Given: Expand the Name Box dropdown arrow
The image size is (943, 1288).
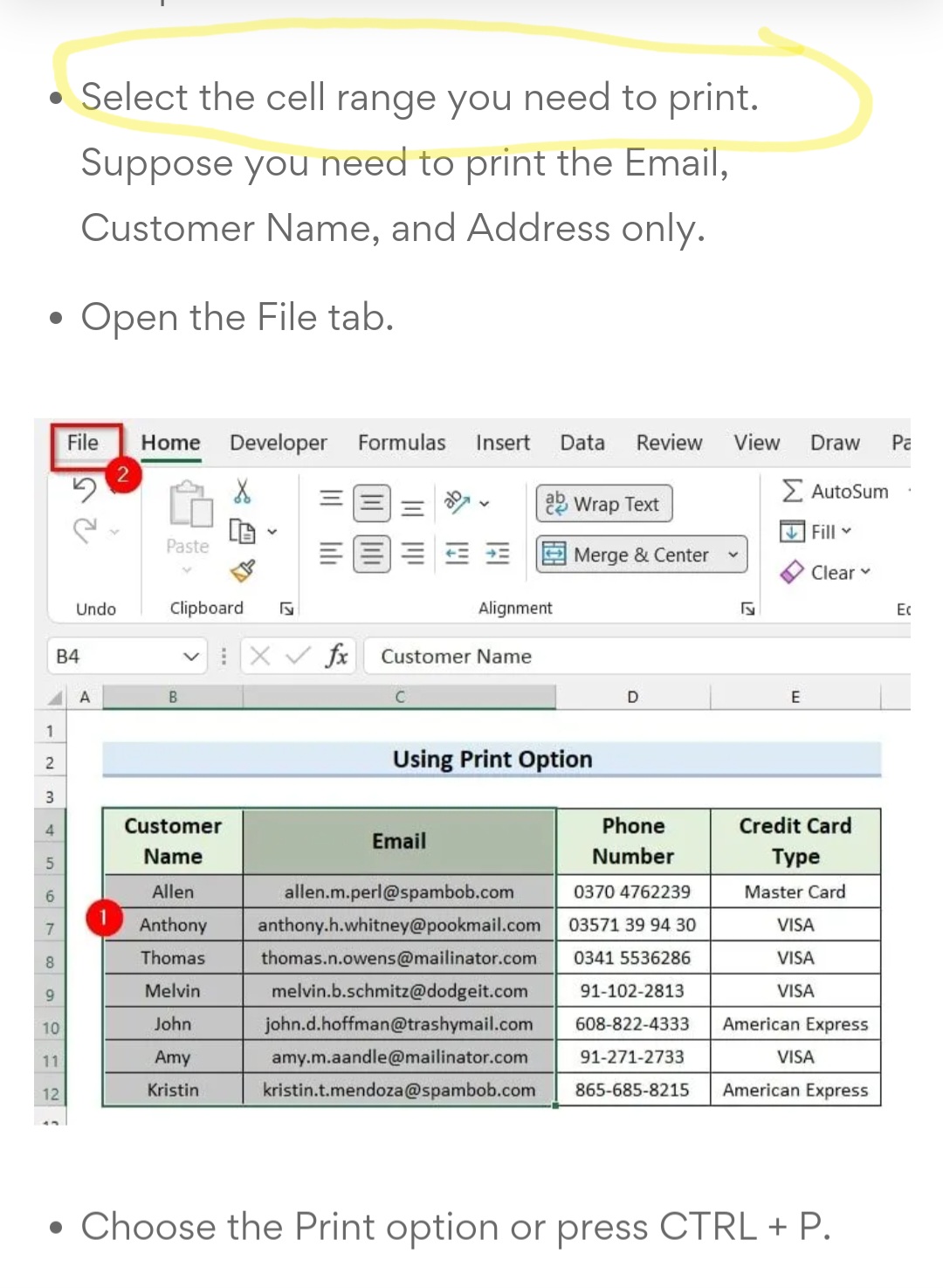Looking at the screenshot, I should [191, 657].
